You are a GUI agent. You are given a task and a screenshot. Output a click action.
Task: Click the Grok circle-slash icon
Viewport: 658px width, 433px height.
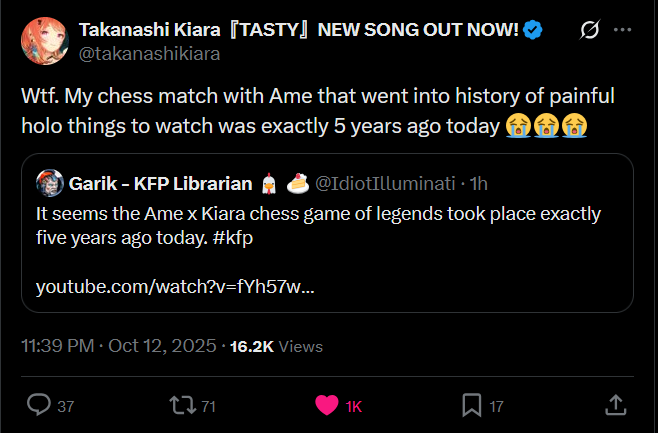pos(589,31)
